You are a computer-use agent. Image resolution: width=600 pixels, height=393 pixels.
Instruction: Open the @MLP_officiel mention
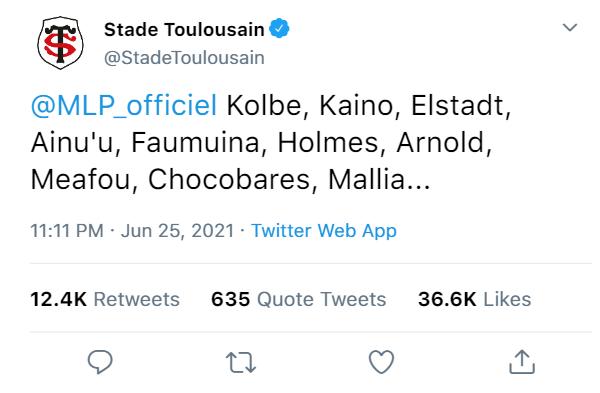[x=124, y=106]
